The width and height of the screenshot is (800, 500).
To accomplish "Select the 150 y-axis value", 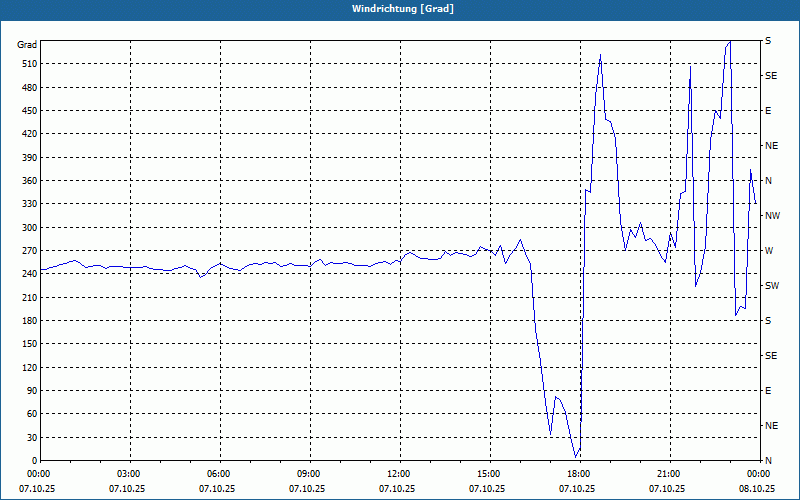I will pyautogui.click(x=30, y=344).
